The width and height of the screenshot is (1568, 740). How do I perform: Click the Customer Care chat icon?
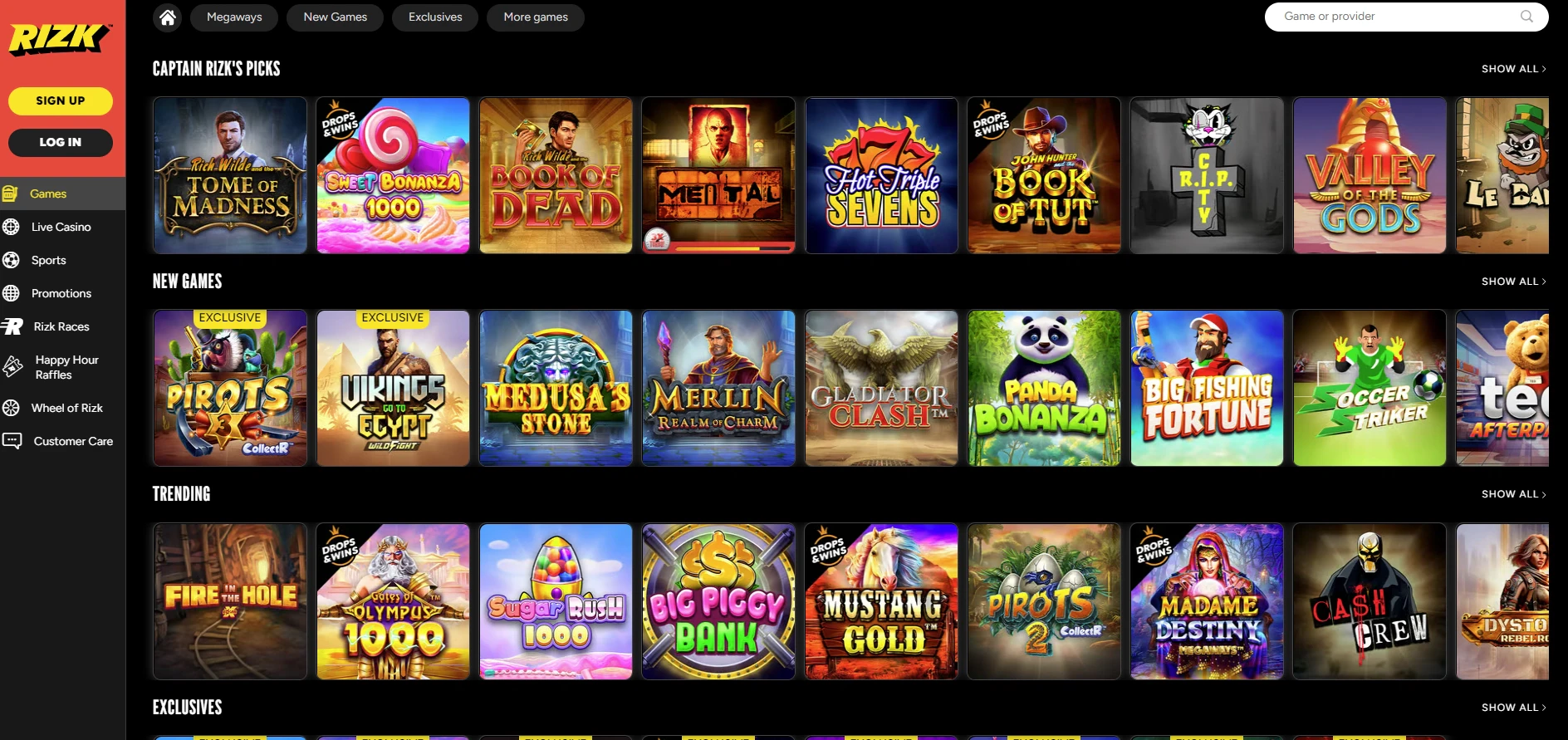(x=12, y=441)
